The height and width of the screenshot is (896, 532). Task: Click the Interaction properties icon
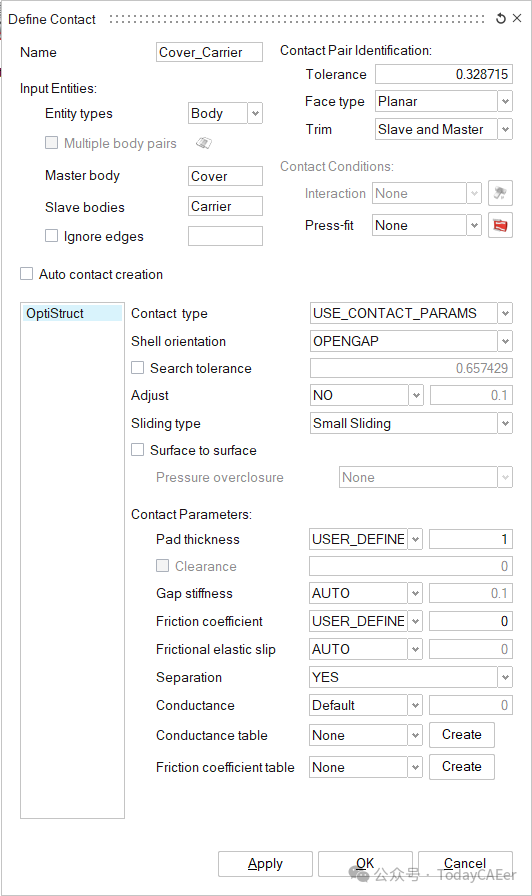[x=501, y=193]
